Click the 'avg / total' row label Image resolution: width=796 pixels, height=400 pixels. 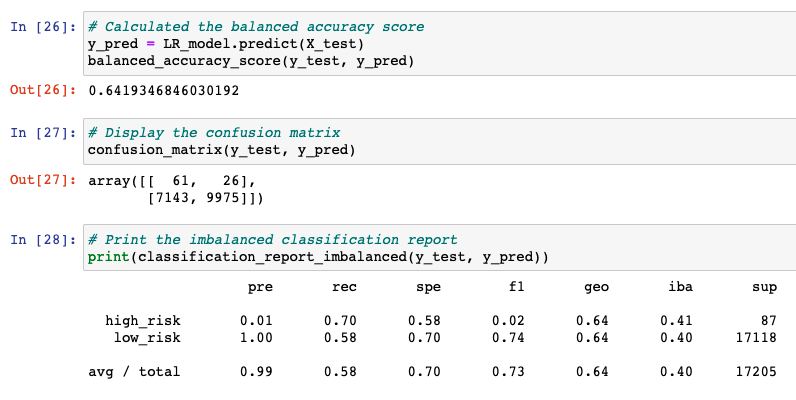point(134,372)
